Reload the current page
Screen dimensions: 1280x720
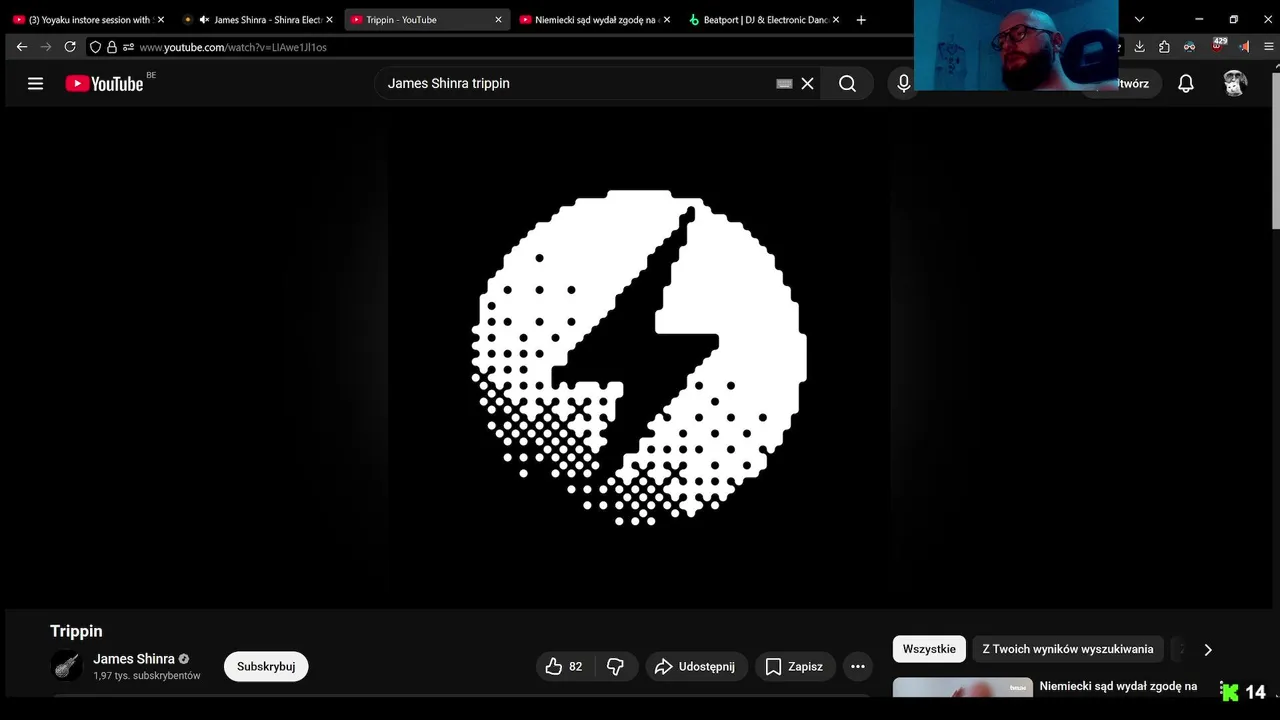70,47
